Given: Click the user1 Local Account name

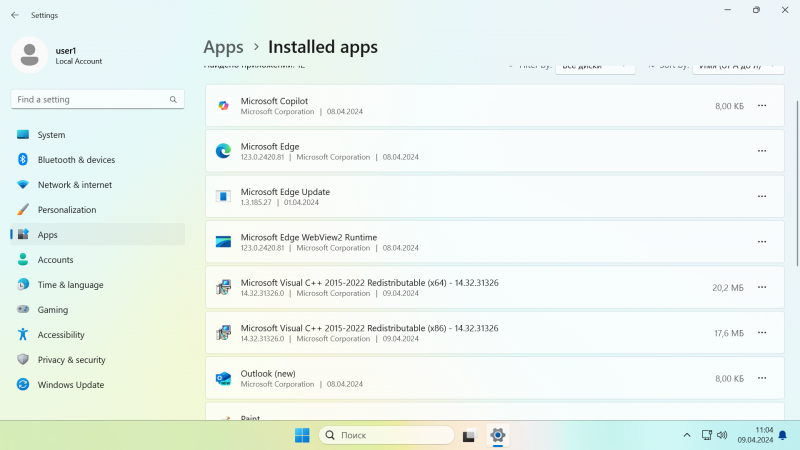Looking at the screenshot, I should point(79,56).
